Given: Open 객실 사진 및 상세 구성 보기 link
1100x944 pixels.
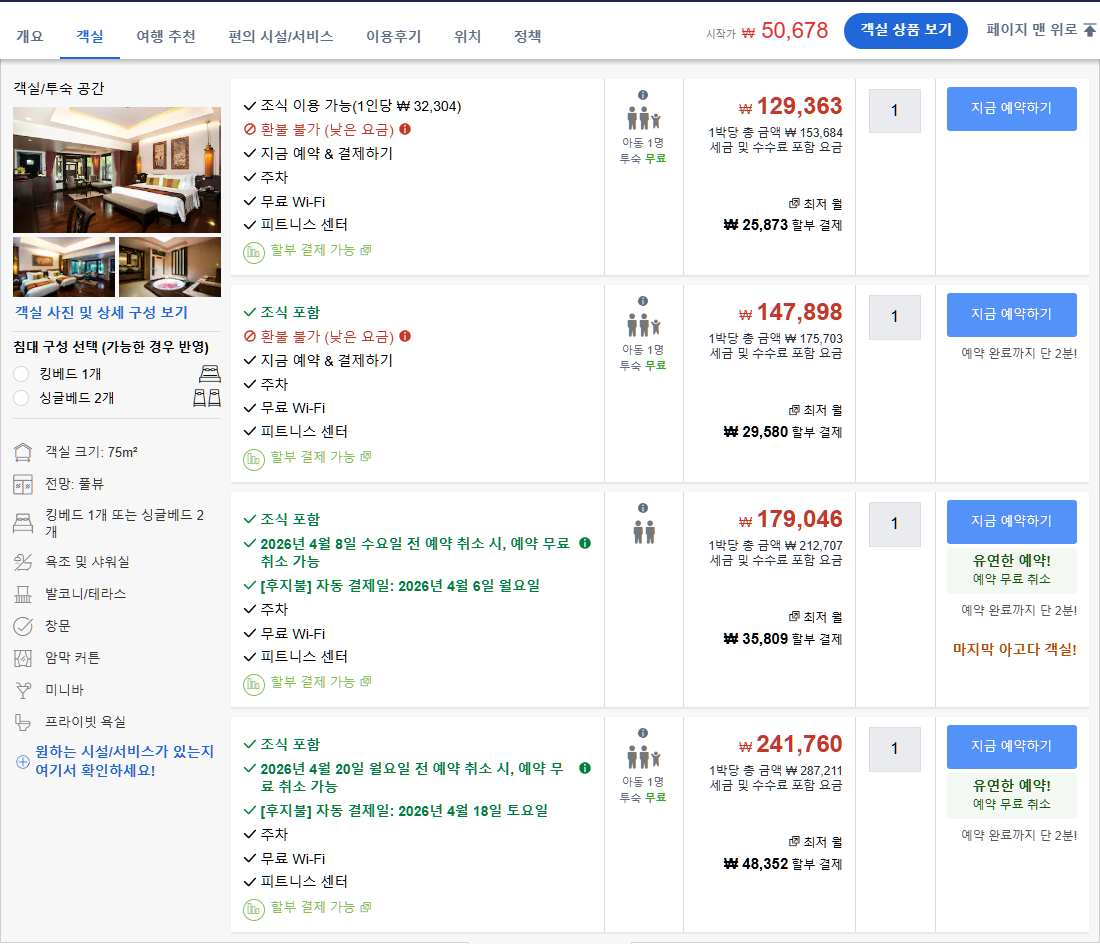Looking at the screenshot, I should [x=102, y=312].
